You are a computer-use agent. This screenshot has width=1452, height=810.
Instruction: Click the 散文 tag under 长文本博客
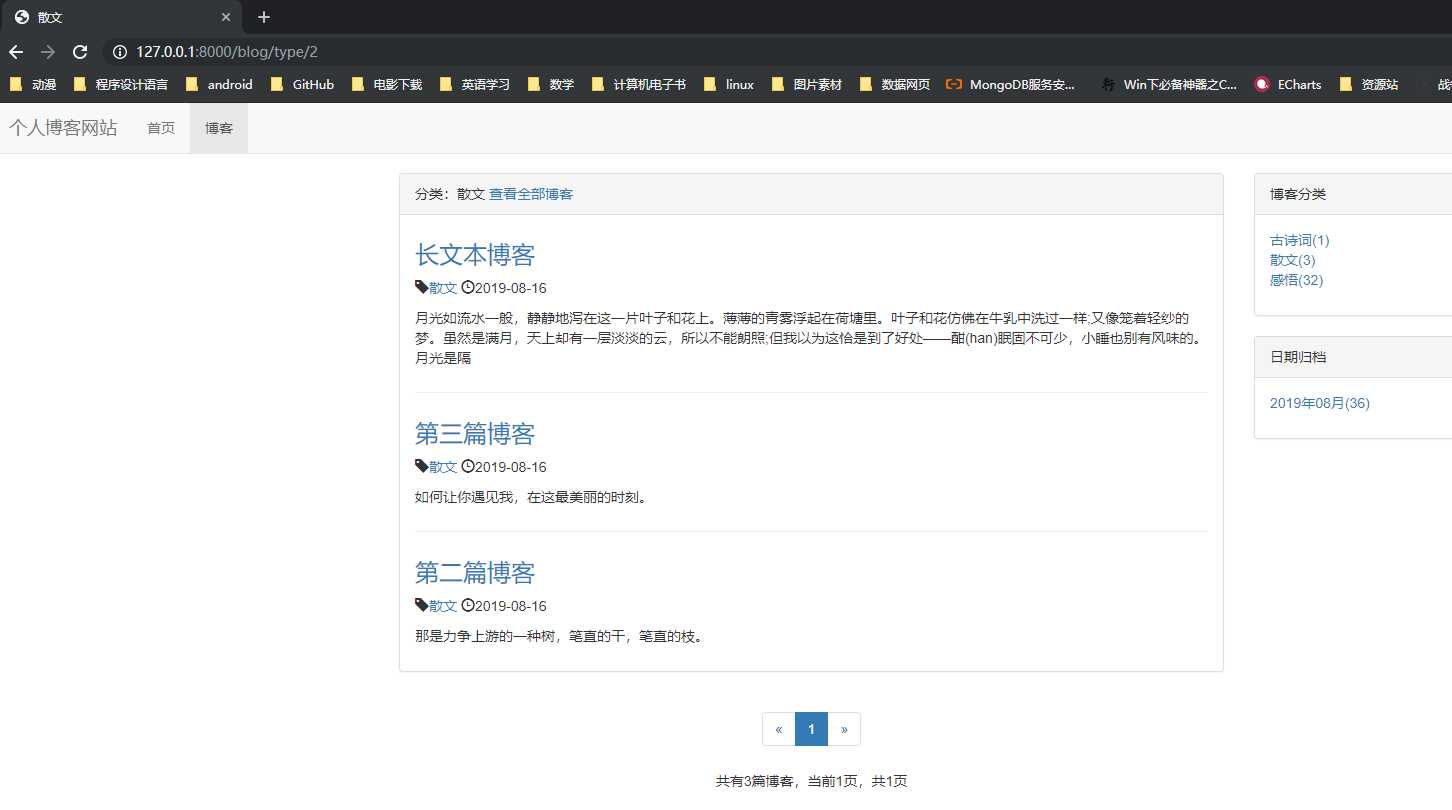click(x=443, y=288)
